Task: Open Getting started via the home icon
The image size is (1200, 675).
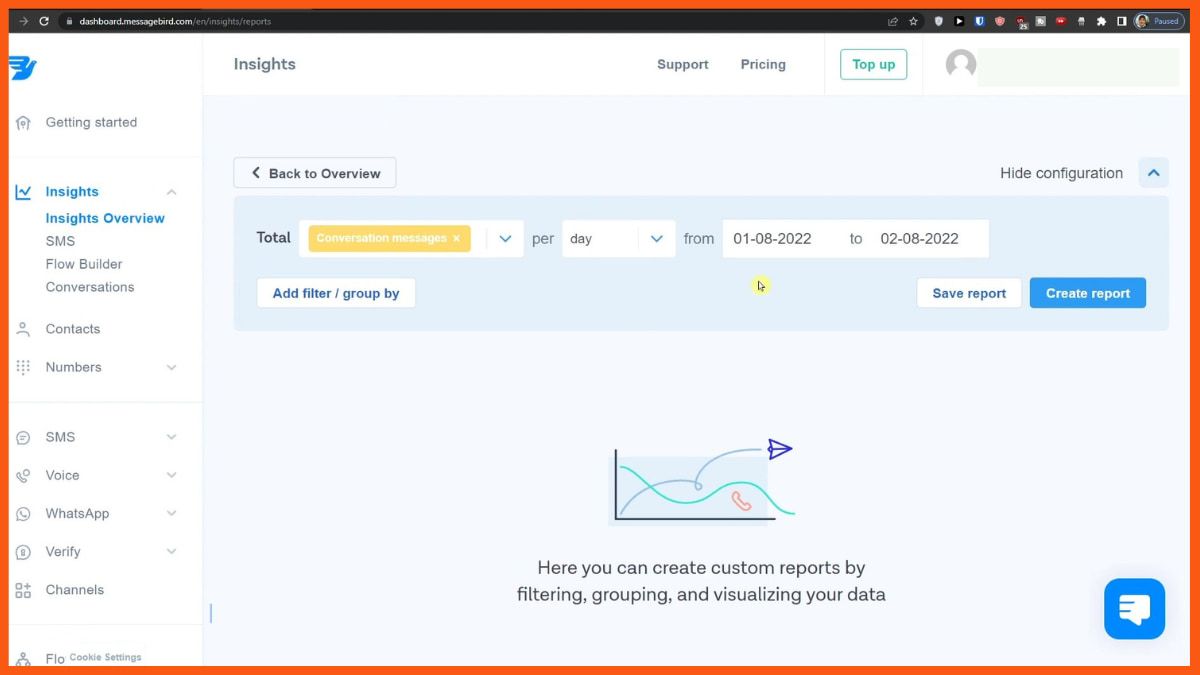Action: click(23, 122)
